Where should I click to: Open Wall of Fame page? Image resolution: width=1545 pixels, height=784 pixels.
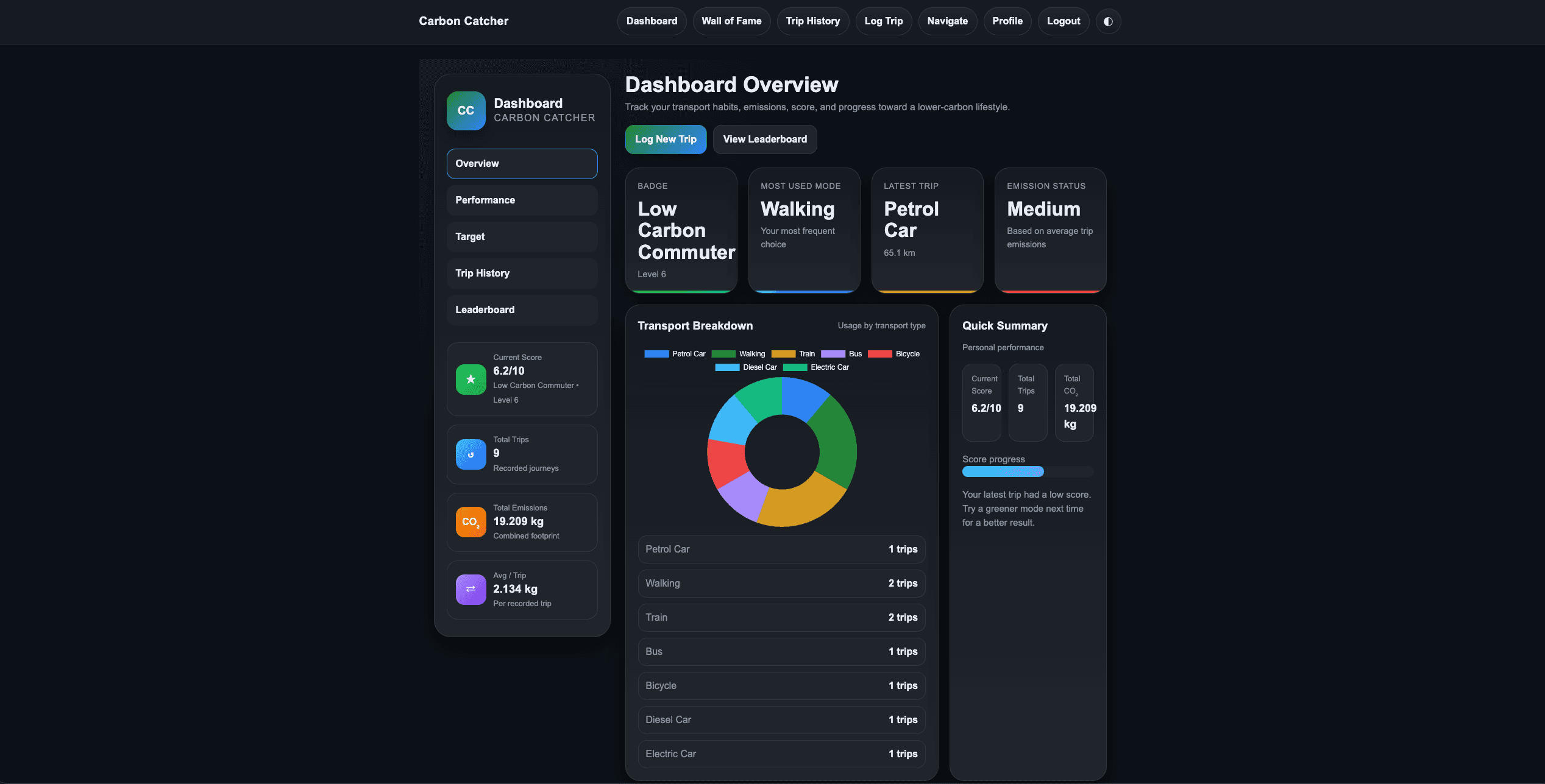tap(731, 21)
